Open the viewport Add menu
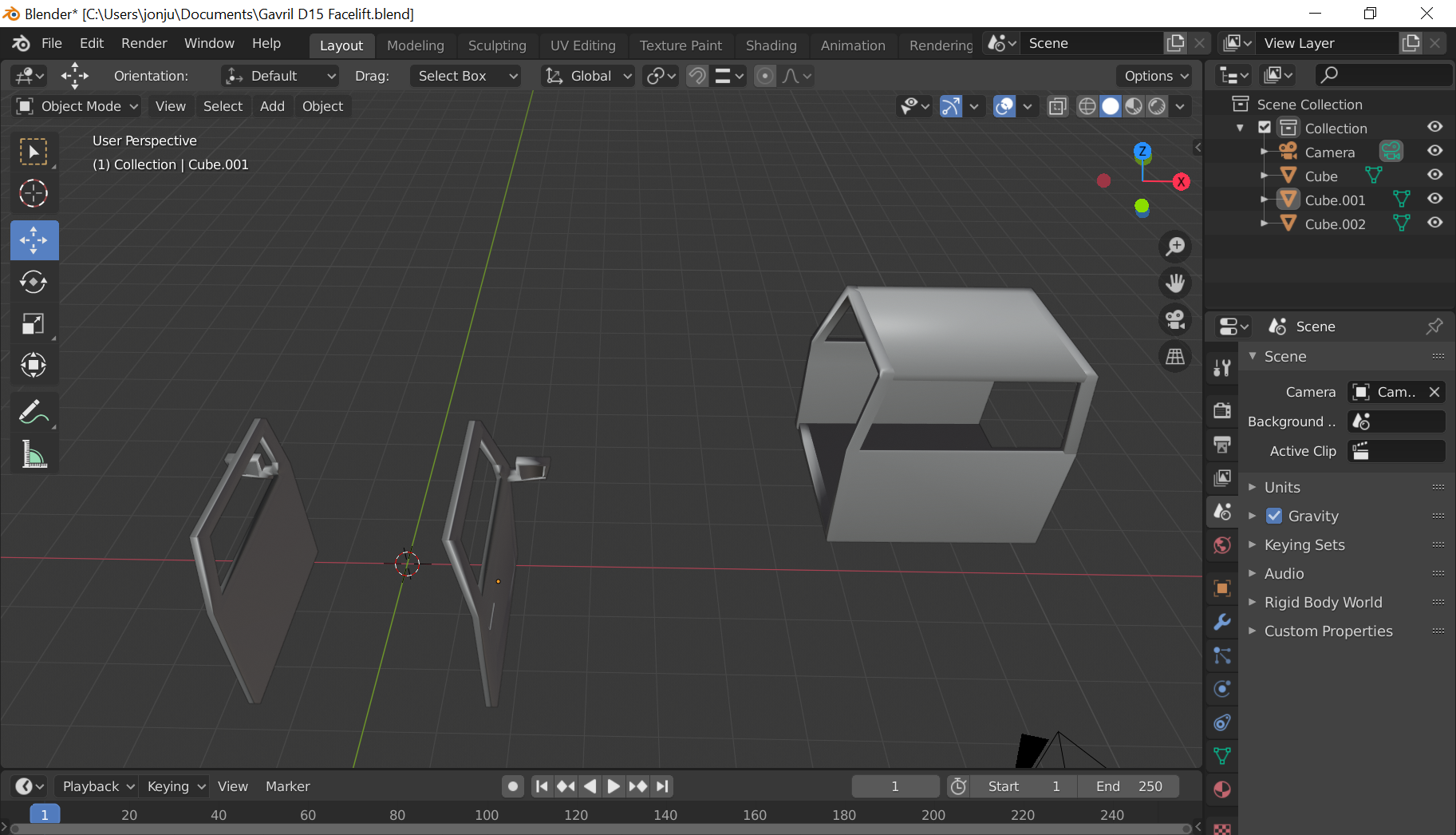This screenshot has width=1456, height=835. [272, 106]
